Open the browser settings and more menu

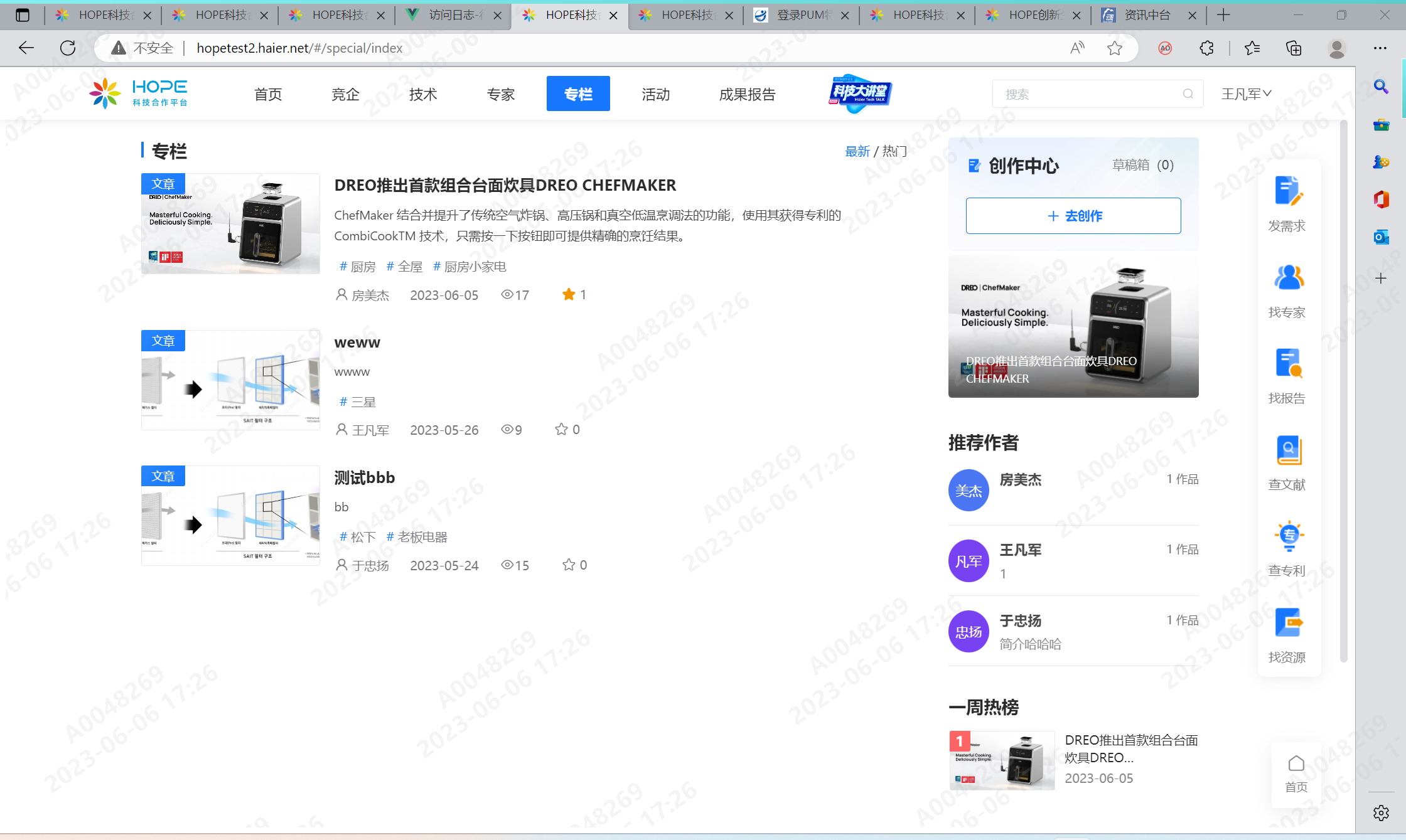(1380, 48)
